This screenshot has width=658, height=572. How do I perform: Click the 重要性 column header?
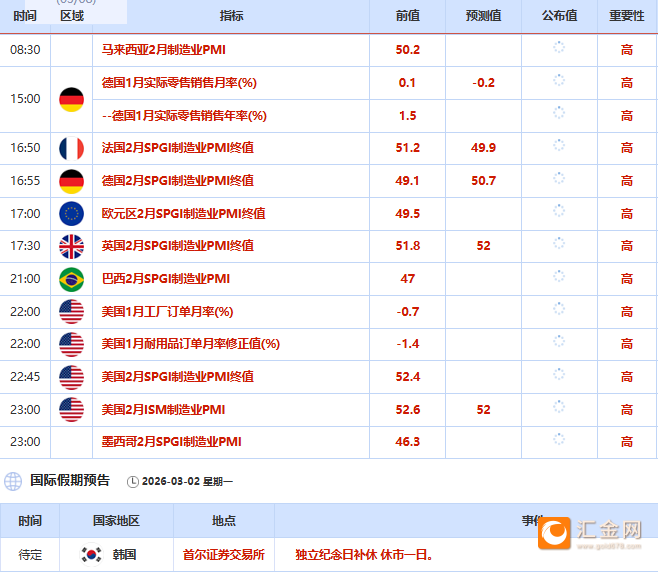point(627,16)
